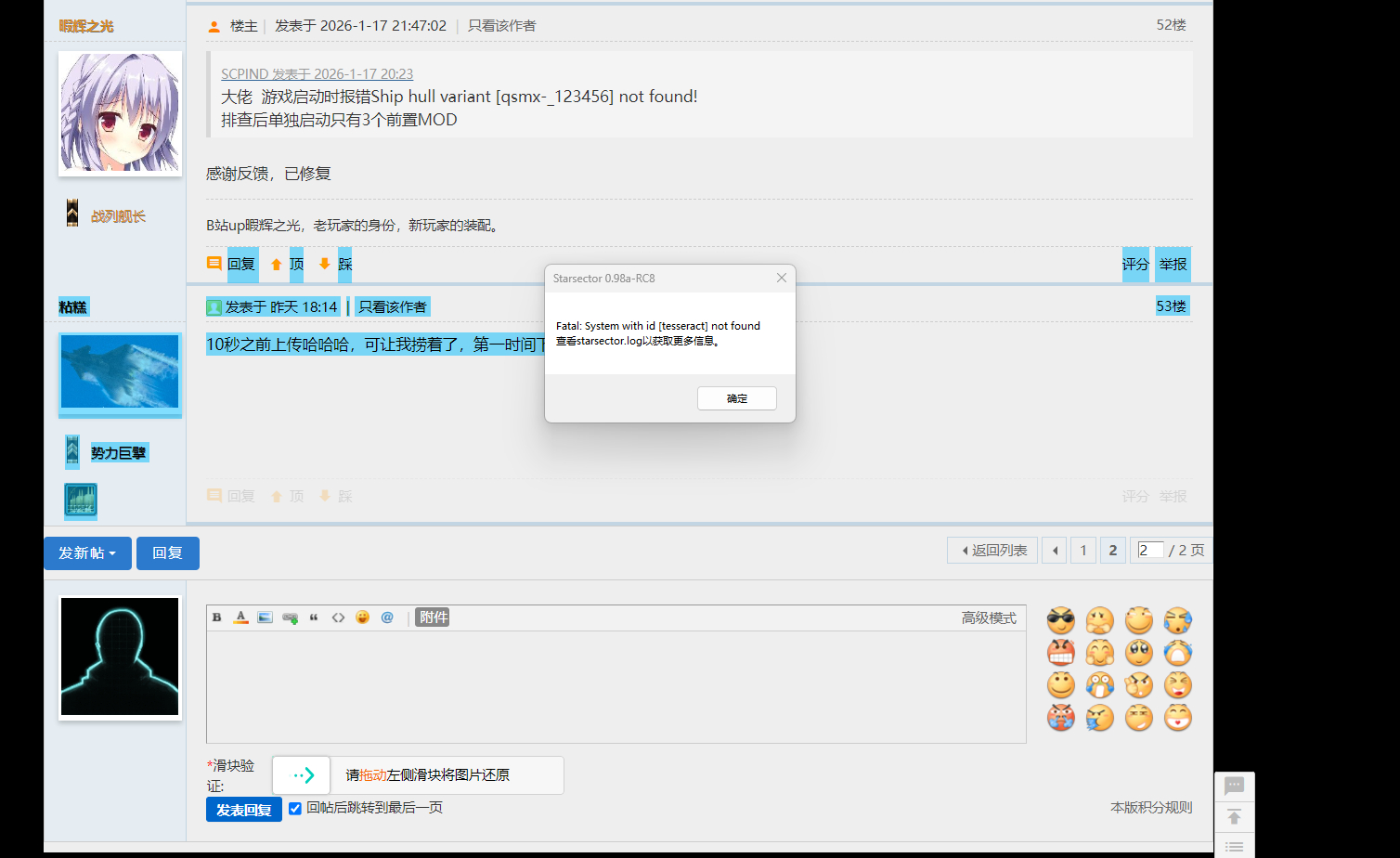
Task: Open the text color tool in editor
Action: (241, 617)
